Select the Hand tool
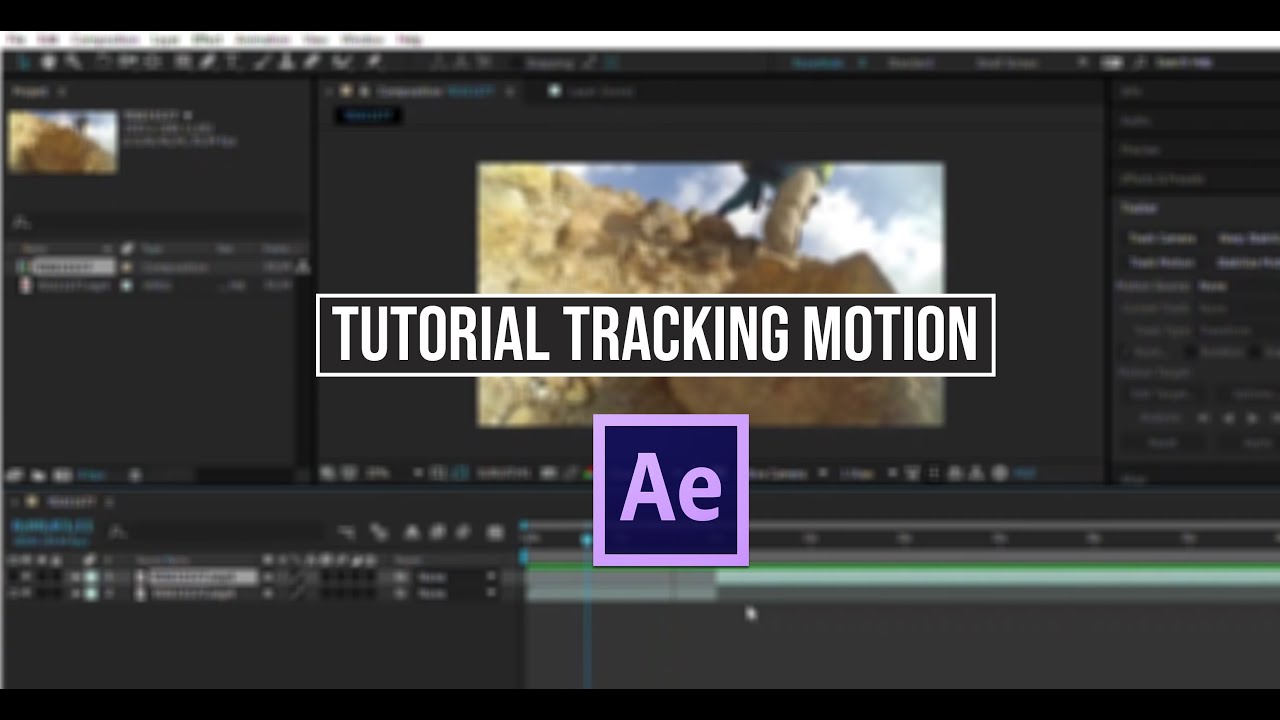 click(x=49, y=62)
